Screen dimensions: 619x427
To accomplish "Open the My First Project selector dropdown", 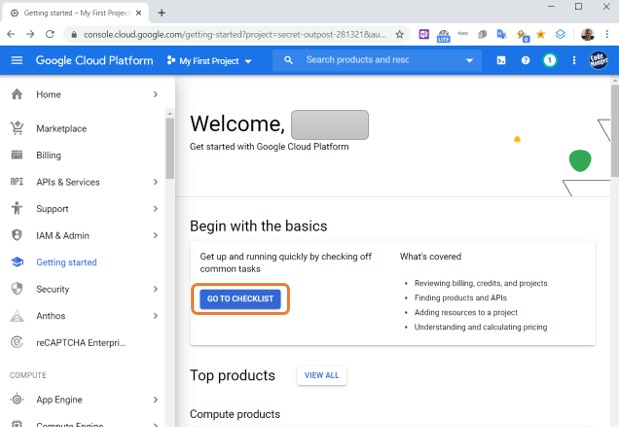I will pyautogui.click(x=209, y=61).
